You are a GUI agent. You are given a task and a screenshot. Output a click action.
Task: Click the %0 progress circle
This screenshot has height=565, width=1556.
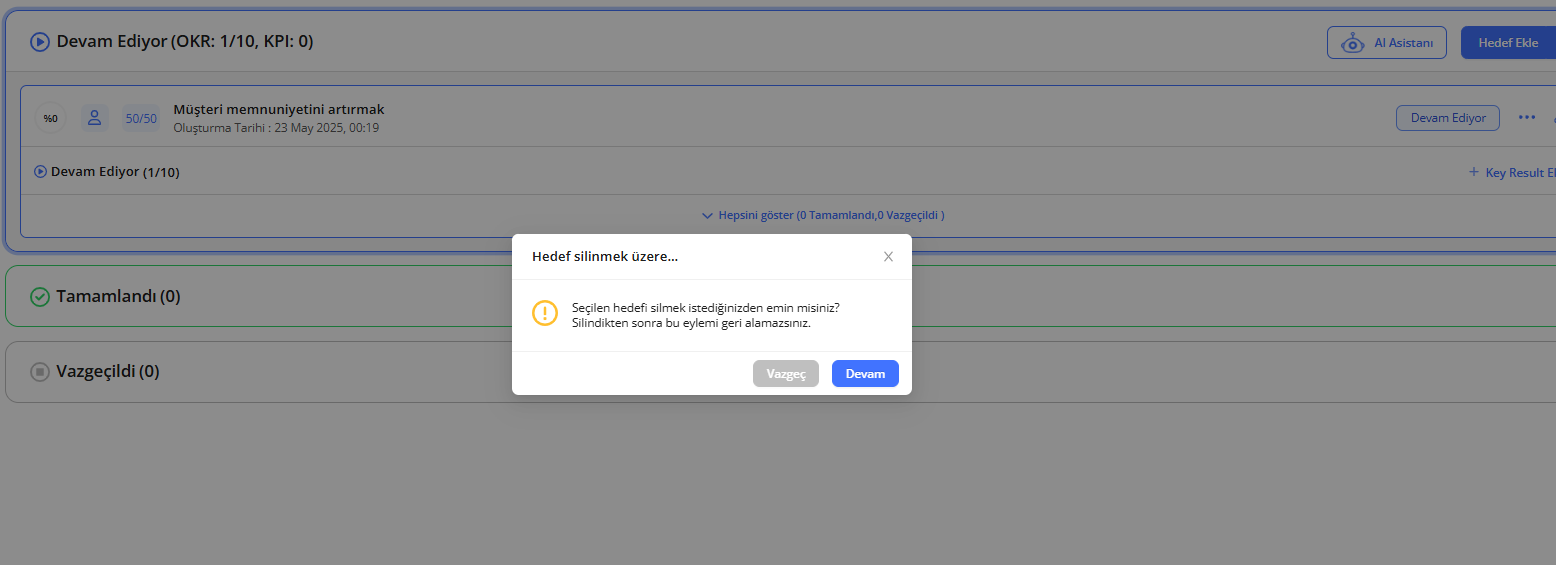pyautogui.click(x=50, y=118)
